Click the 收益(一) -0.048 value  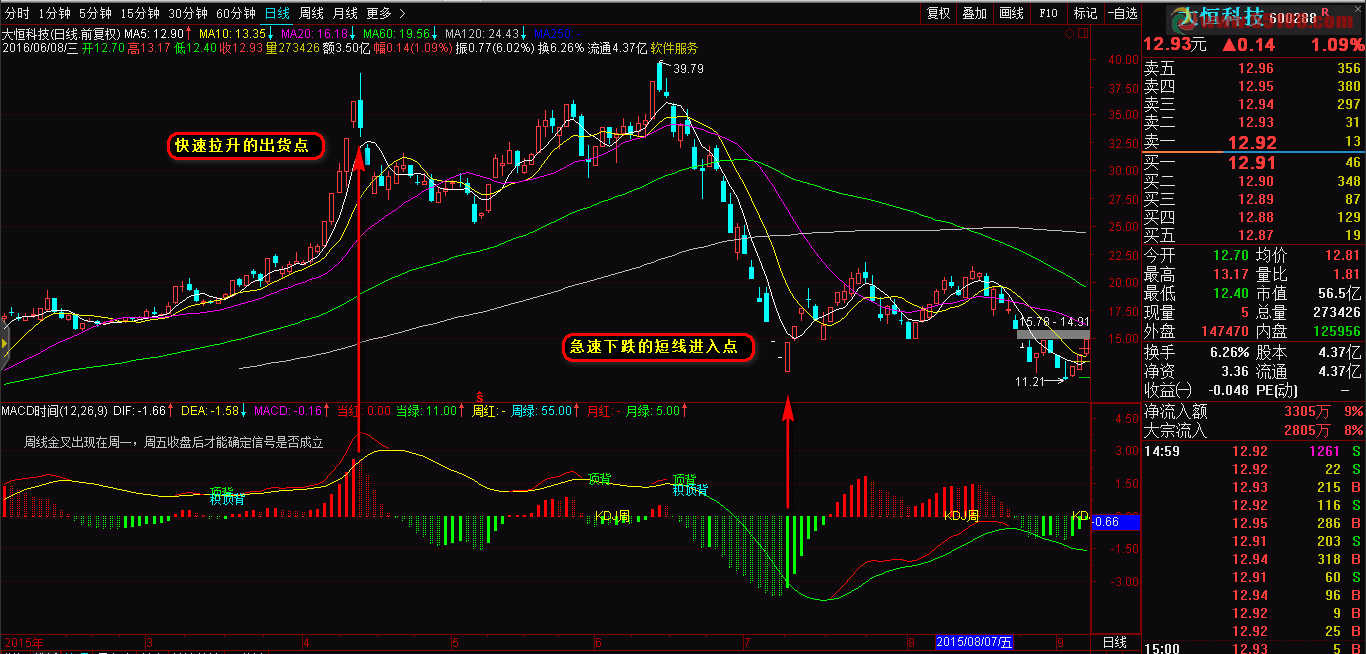(1229, 391)
